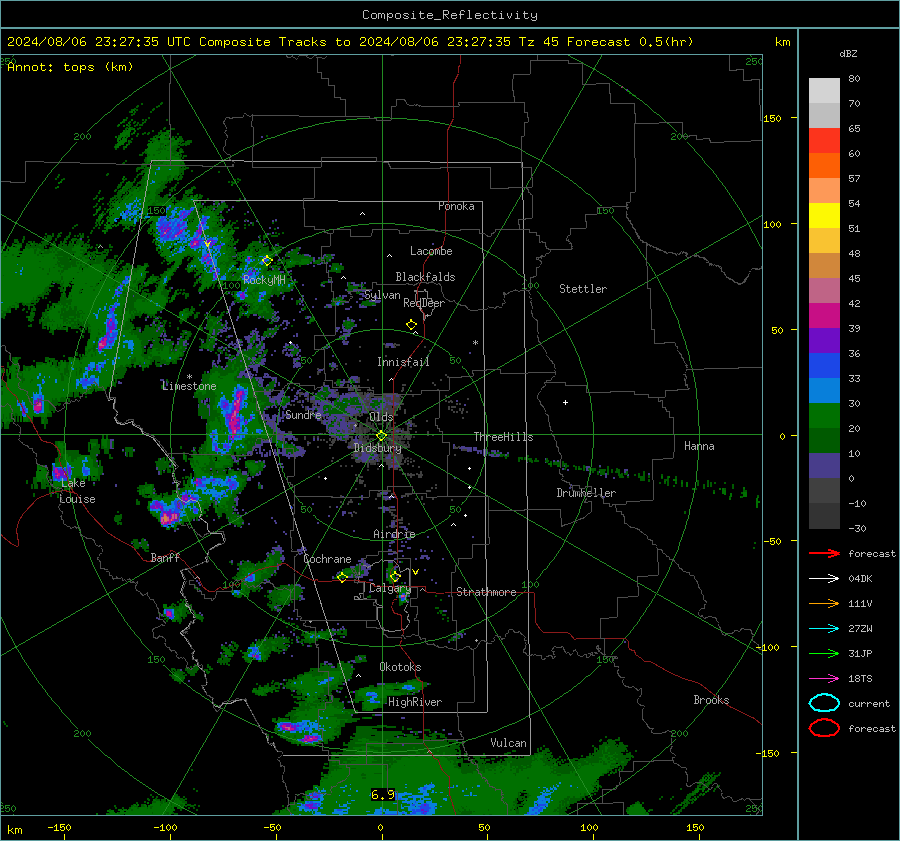Click the Limestone label
This screenshot has width=900, height=841.
point(189,386)
